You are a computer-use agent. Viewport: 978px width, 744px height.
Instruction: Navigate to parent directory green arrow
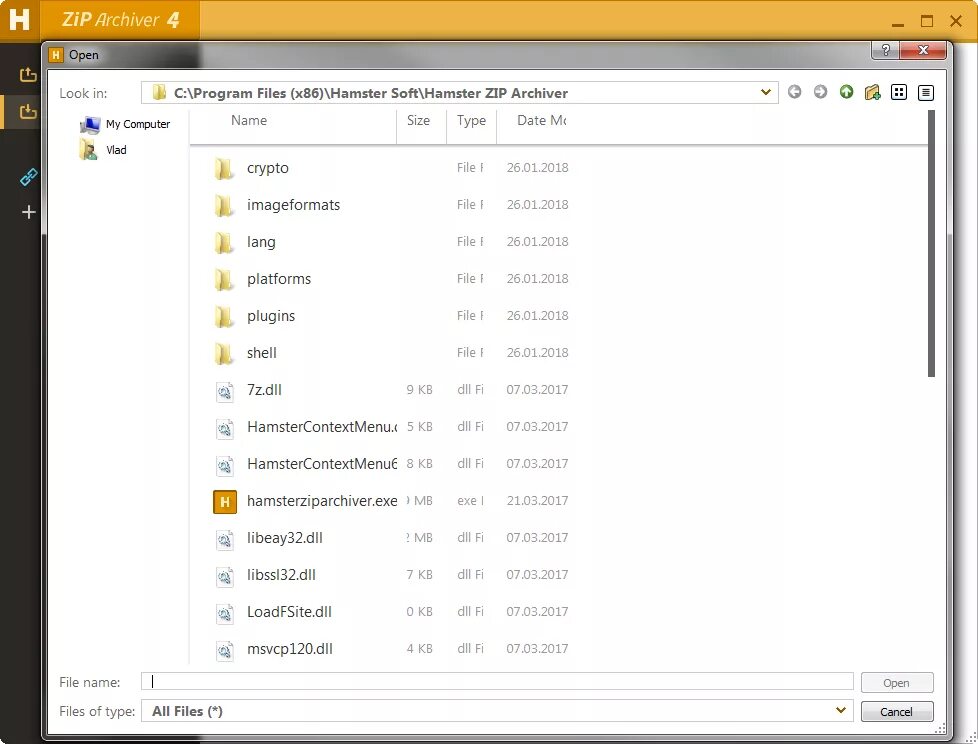[x=846, y=92]
